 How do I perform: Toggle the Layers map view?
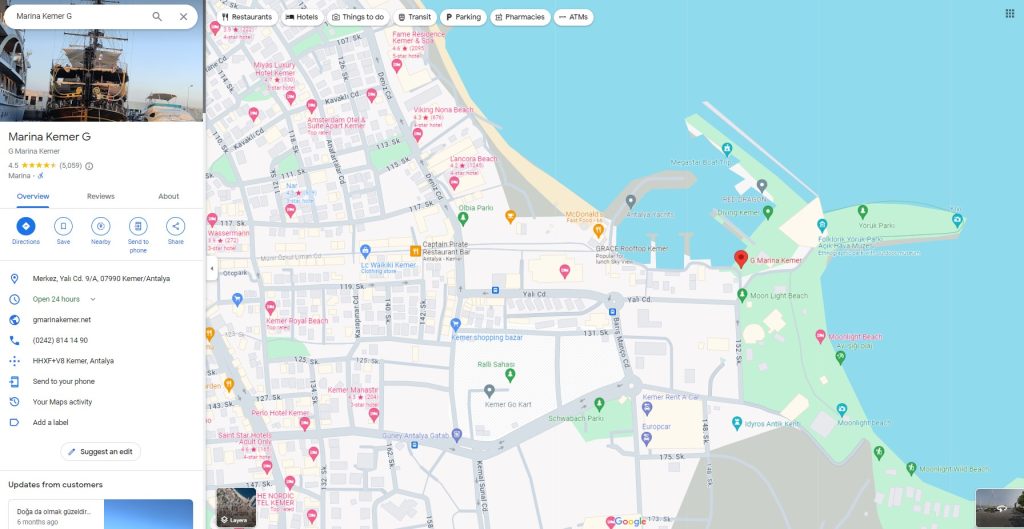(236, 507)
